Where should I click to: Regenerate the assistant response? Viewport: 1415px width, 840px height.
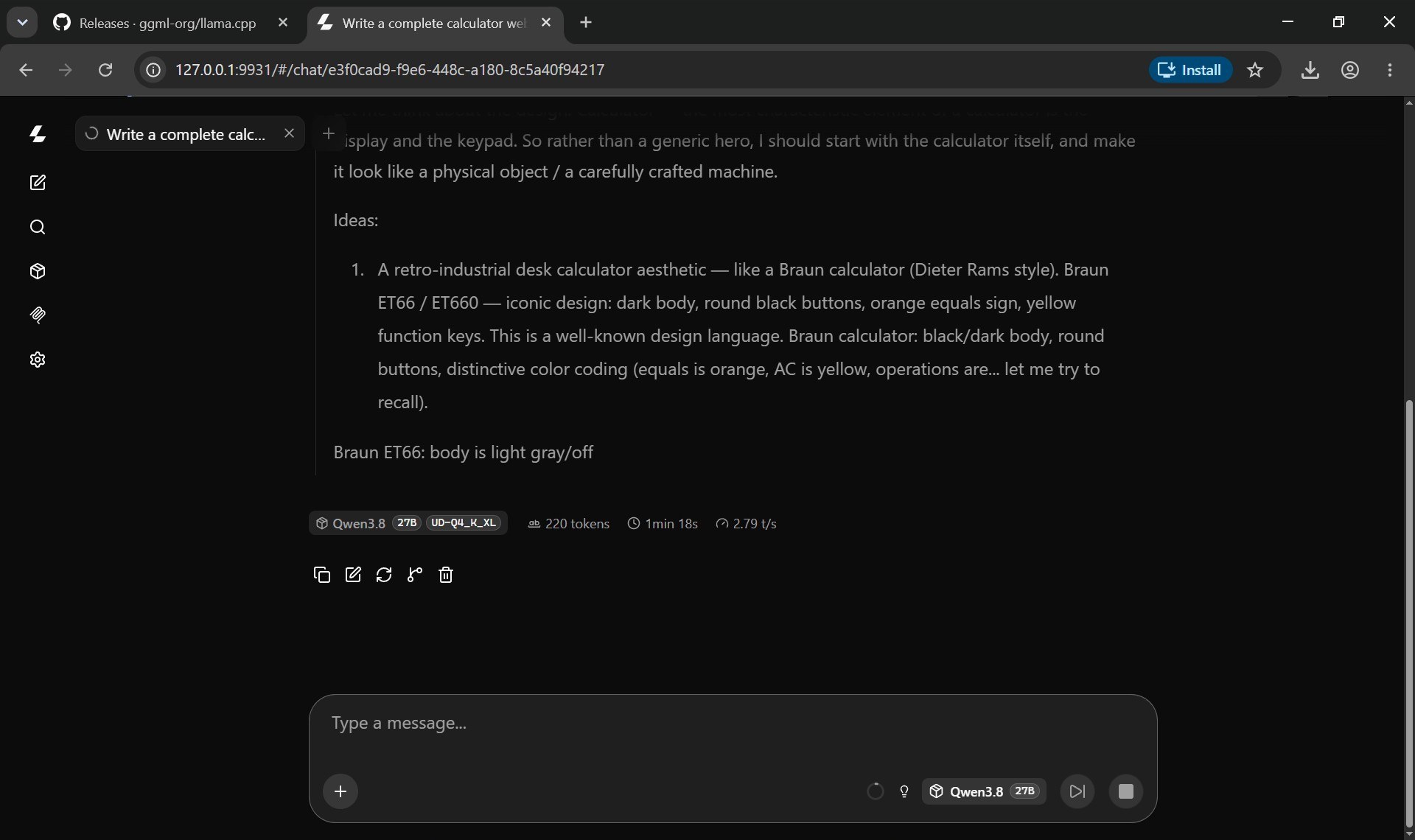pos(384,575)
